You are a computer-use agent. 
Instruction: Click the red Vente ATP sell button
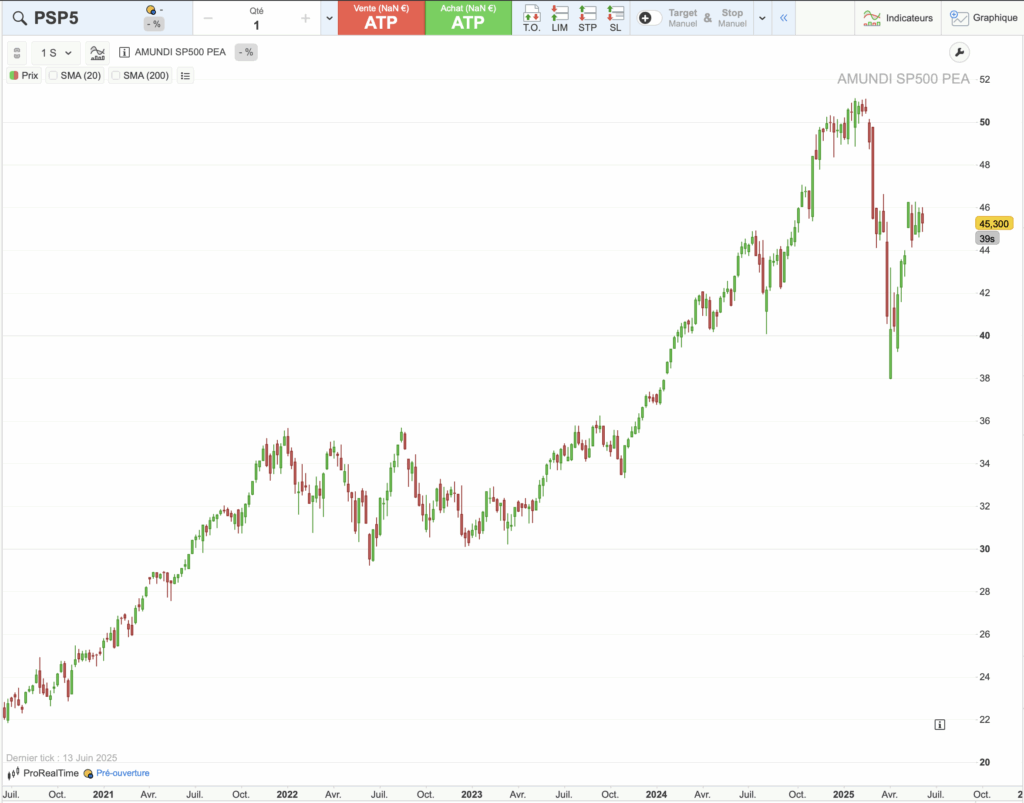coord(381,18)
